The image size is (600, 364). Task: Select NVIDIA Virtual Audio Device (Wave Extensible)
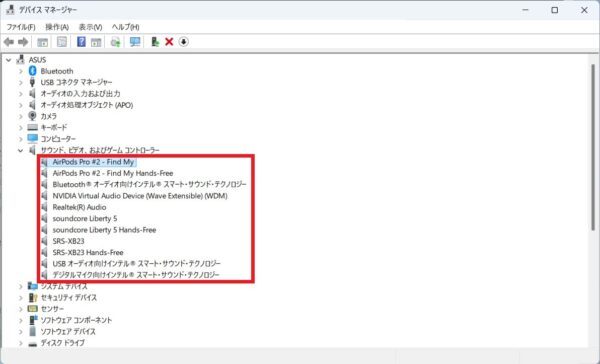[x=140, y=196]
